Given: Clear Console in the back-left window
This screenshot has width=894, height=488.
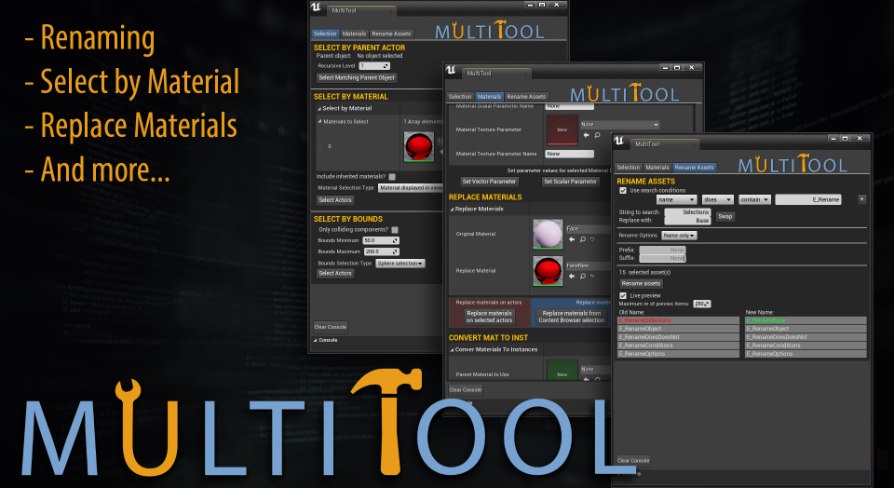Looking at the screenshot, I should point(330,327).
